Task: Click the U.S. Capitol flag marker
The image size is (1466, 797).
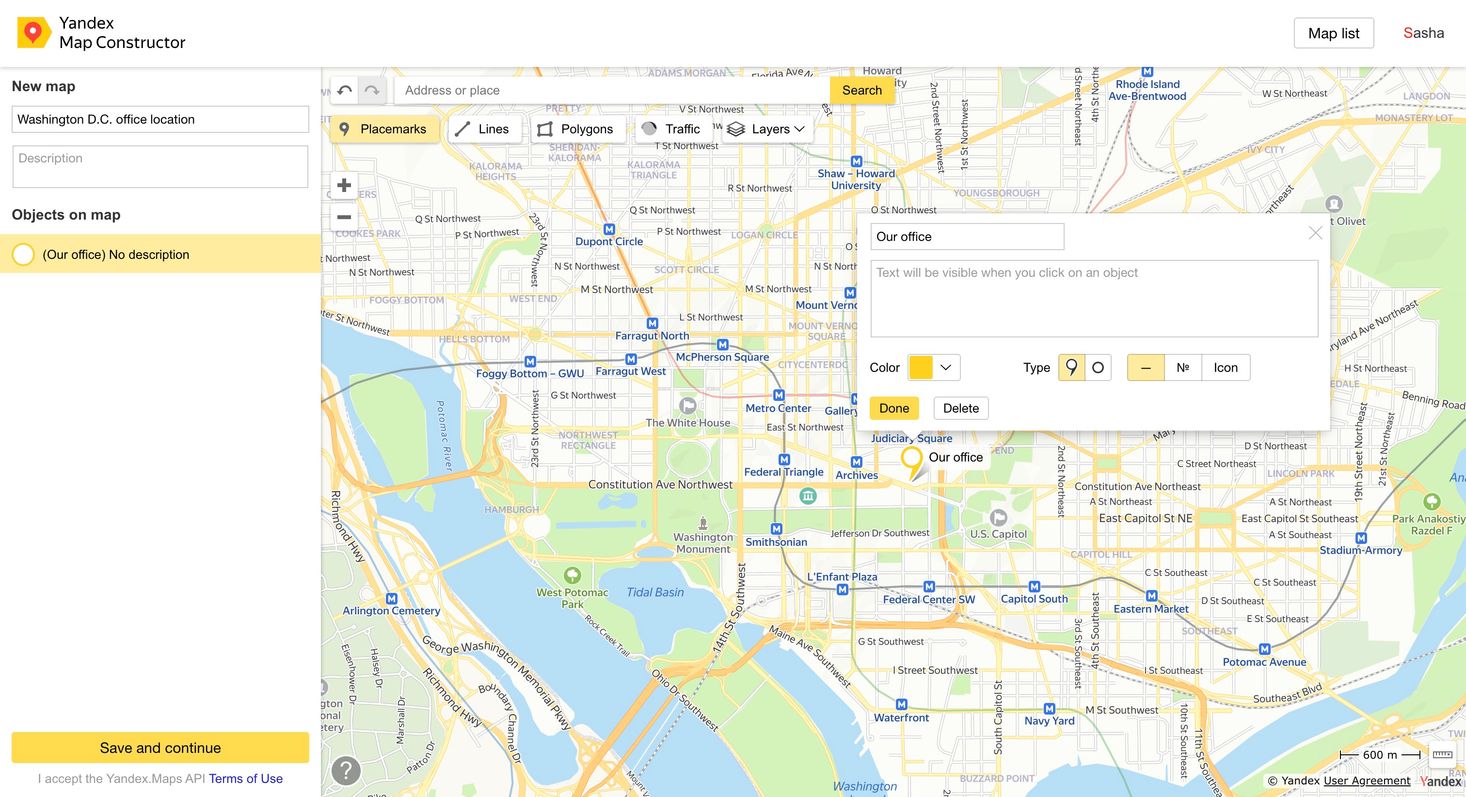Action: tap(998, 517)
